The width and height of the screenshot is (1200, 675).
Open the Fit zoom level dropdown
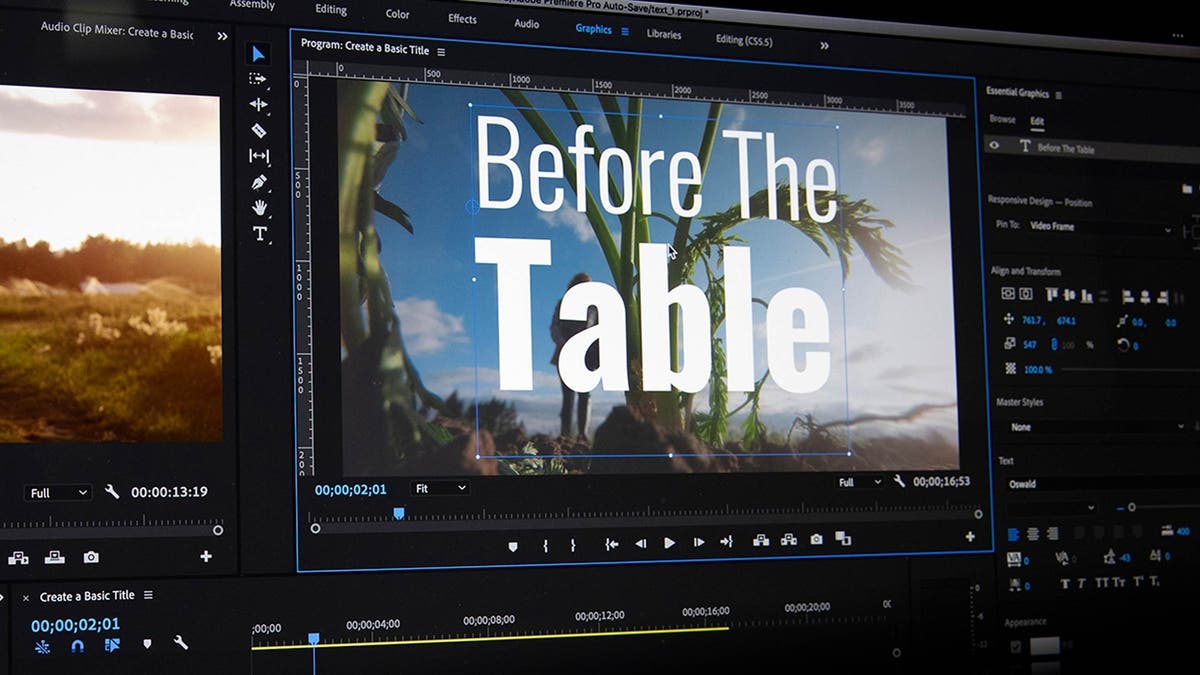(440, 488)
